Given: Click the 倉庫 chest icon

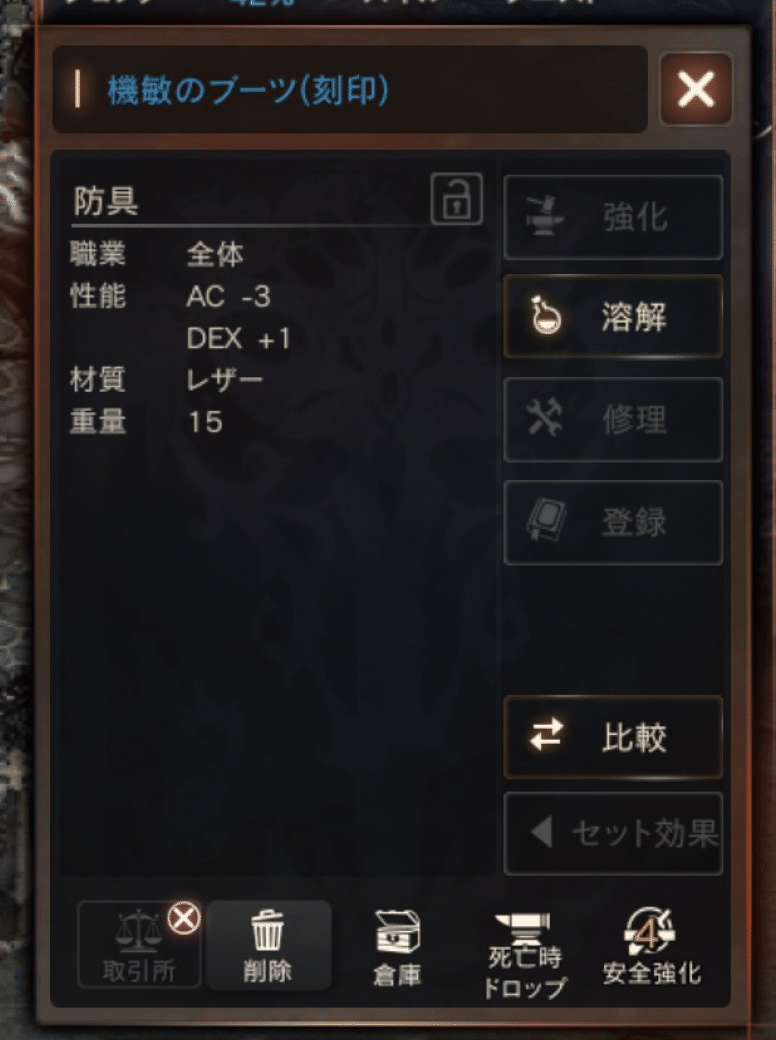Looking at the screenshot, I should click(397, 931).
